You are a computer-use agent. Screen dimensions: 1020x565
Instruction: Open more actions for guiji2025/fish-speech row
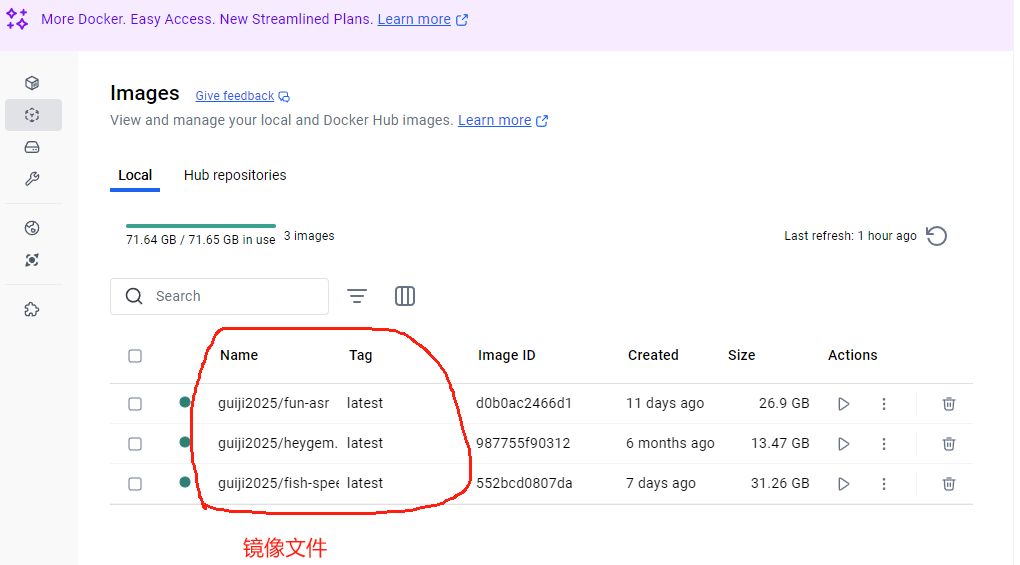(883, 484)
